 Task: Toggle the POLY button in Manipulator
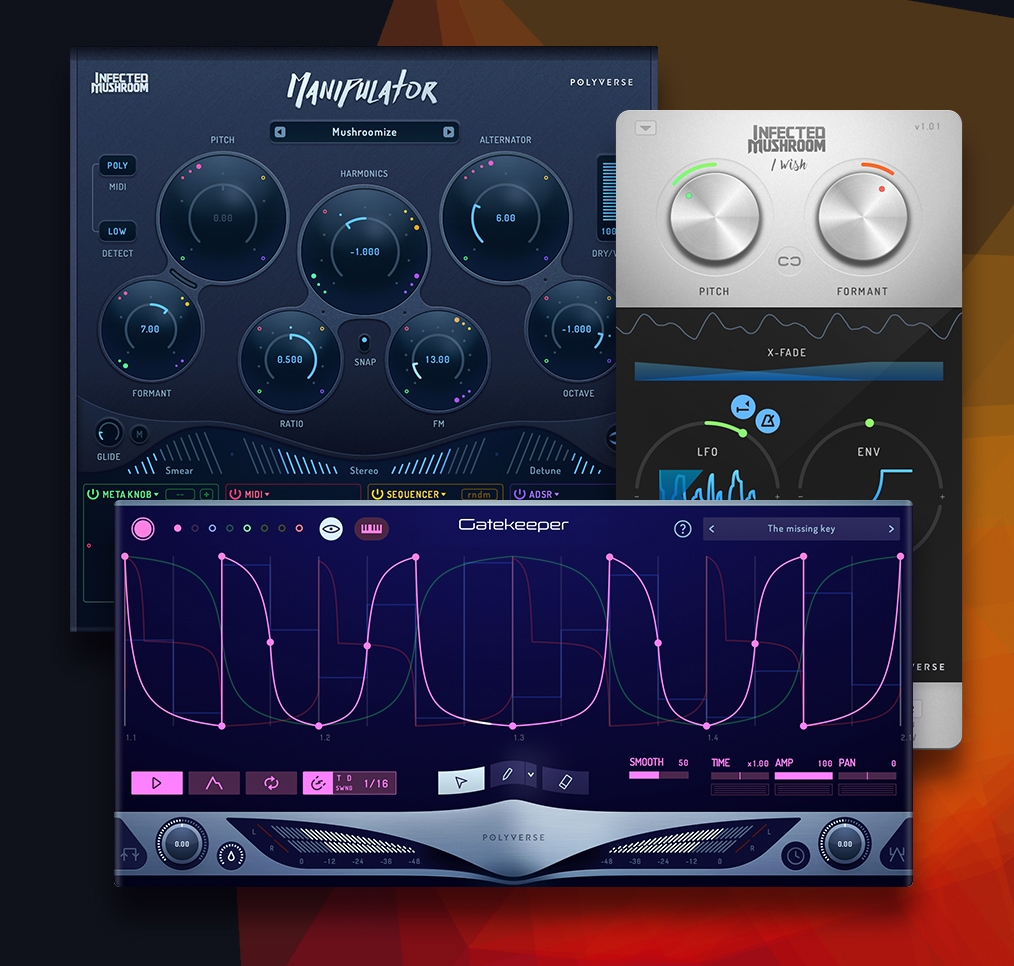pos(117,166)
